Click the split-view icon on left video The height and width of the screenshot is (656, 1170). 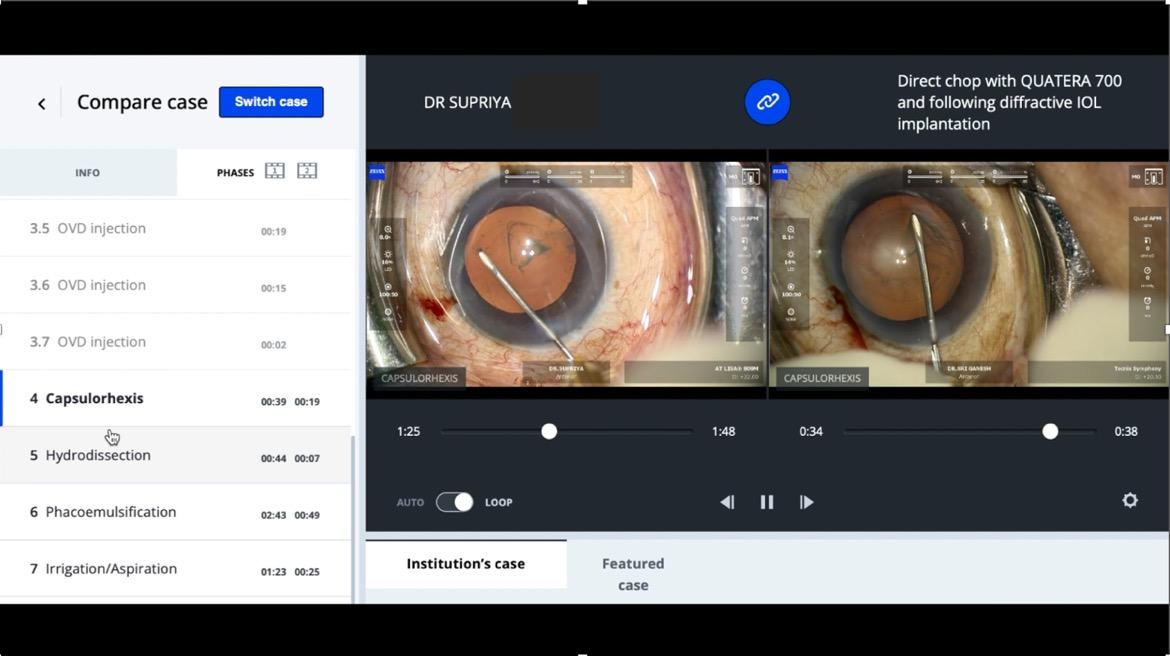point(751,177)
